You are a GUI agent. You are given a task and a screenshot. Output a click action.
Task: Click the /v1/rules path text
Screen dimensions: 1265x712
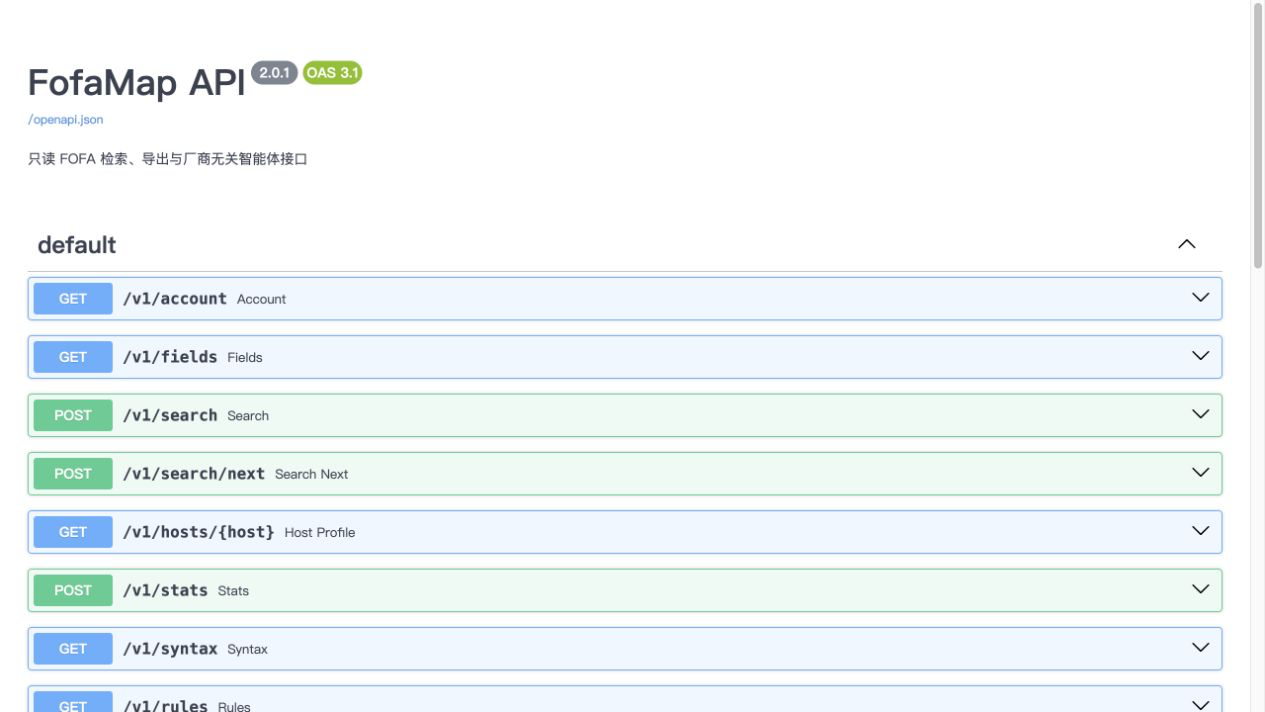pyautogui.click(x=165, y=705)
